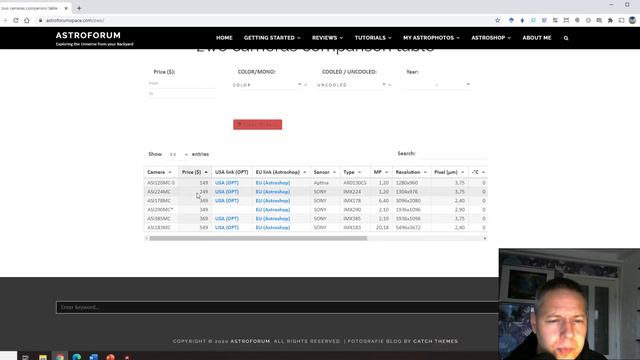Open File Explorer from the taskbar
The height and width of the screenshot is (360, 640).
[x=43, y=357]
